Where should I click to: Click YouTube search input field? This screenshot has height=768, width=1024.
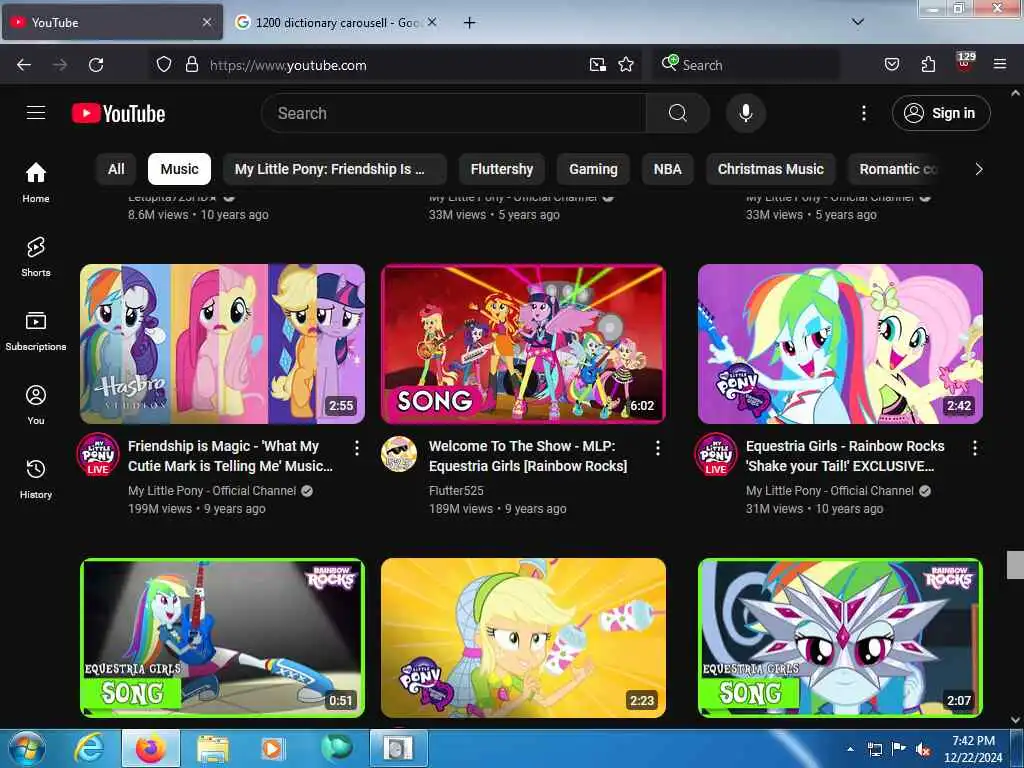click(x=453, y=113)
